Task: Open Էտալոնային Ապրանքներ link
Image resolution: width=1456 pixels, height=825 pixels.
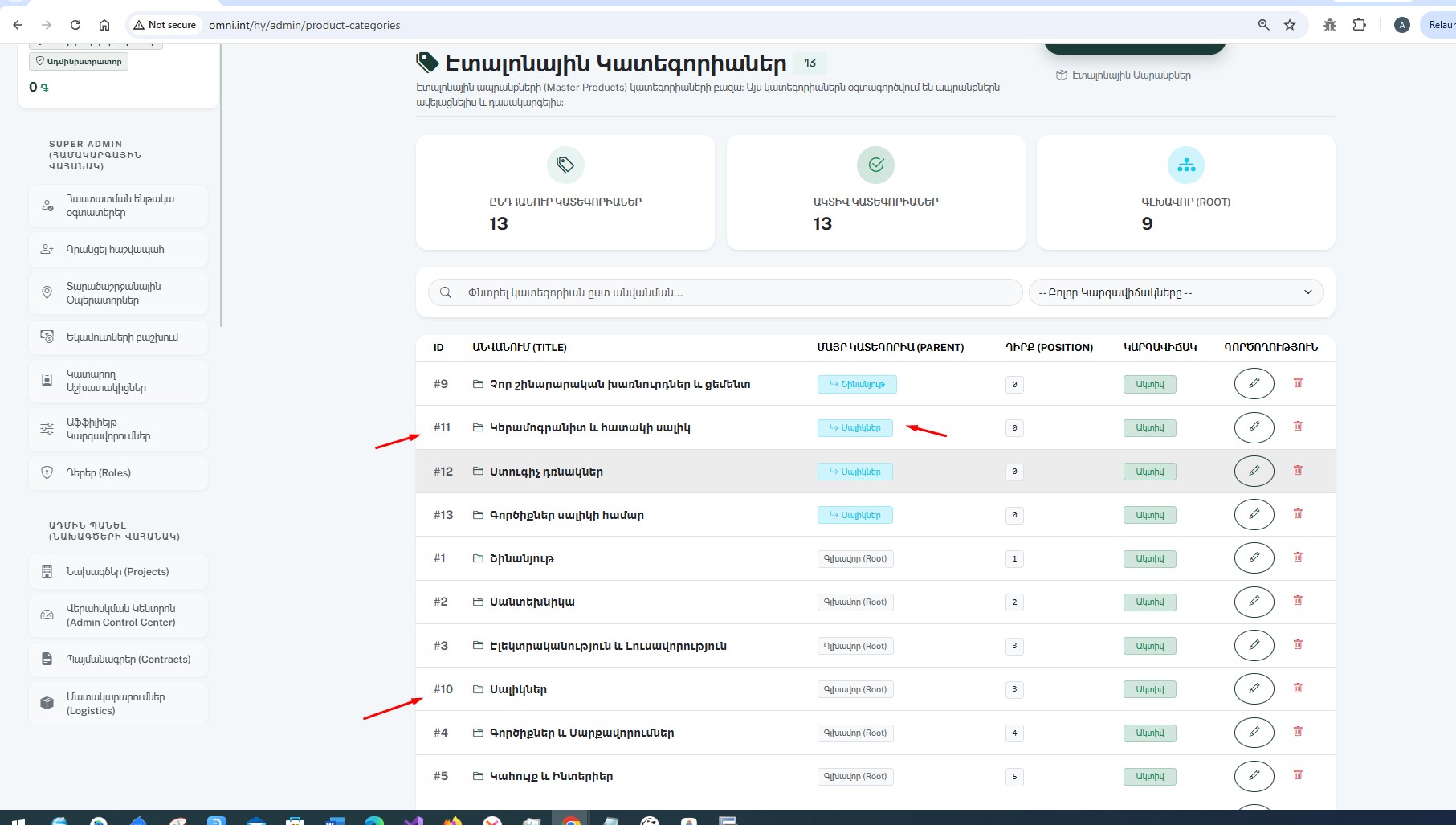Action: [x=1124, y=75]
